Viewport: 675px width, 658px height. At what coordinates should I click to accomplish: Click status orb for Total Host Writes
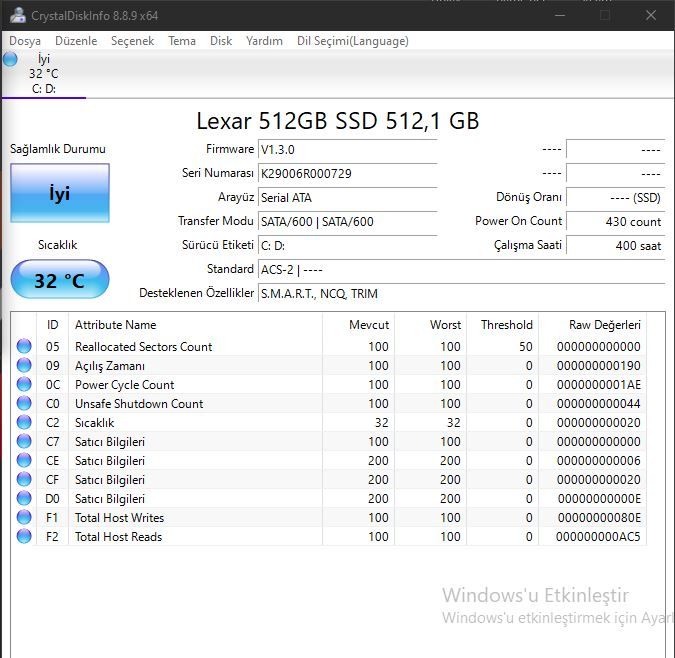(24, 517)
